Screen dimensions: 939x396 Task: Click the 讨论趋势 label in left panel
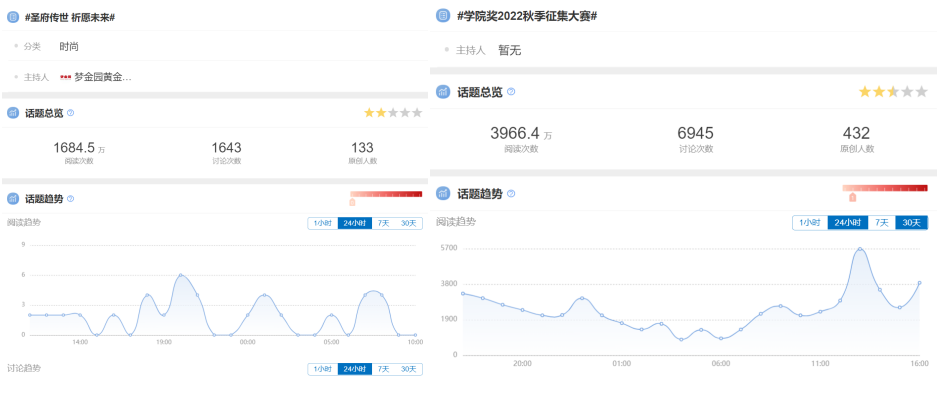[x=24, y=368]
